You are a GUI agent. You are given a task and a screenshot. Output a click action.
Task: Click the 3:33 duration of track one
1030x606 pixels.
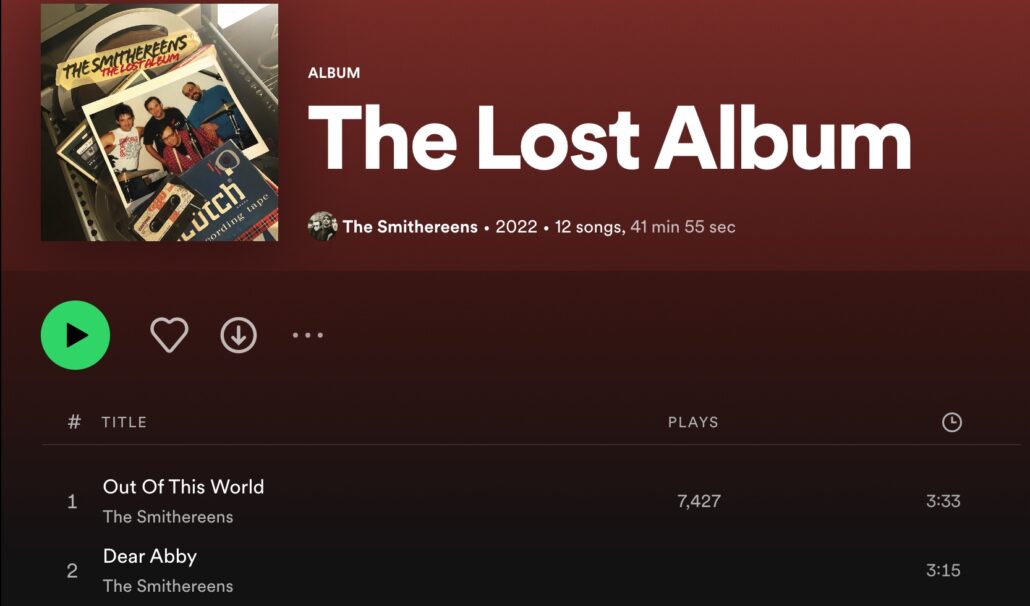[x=943, y=502]
